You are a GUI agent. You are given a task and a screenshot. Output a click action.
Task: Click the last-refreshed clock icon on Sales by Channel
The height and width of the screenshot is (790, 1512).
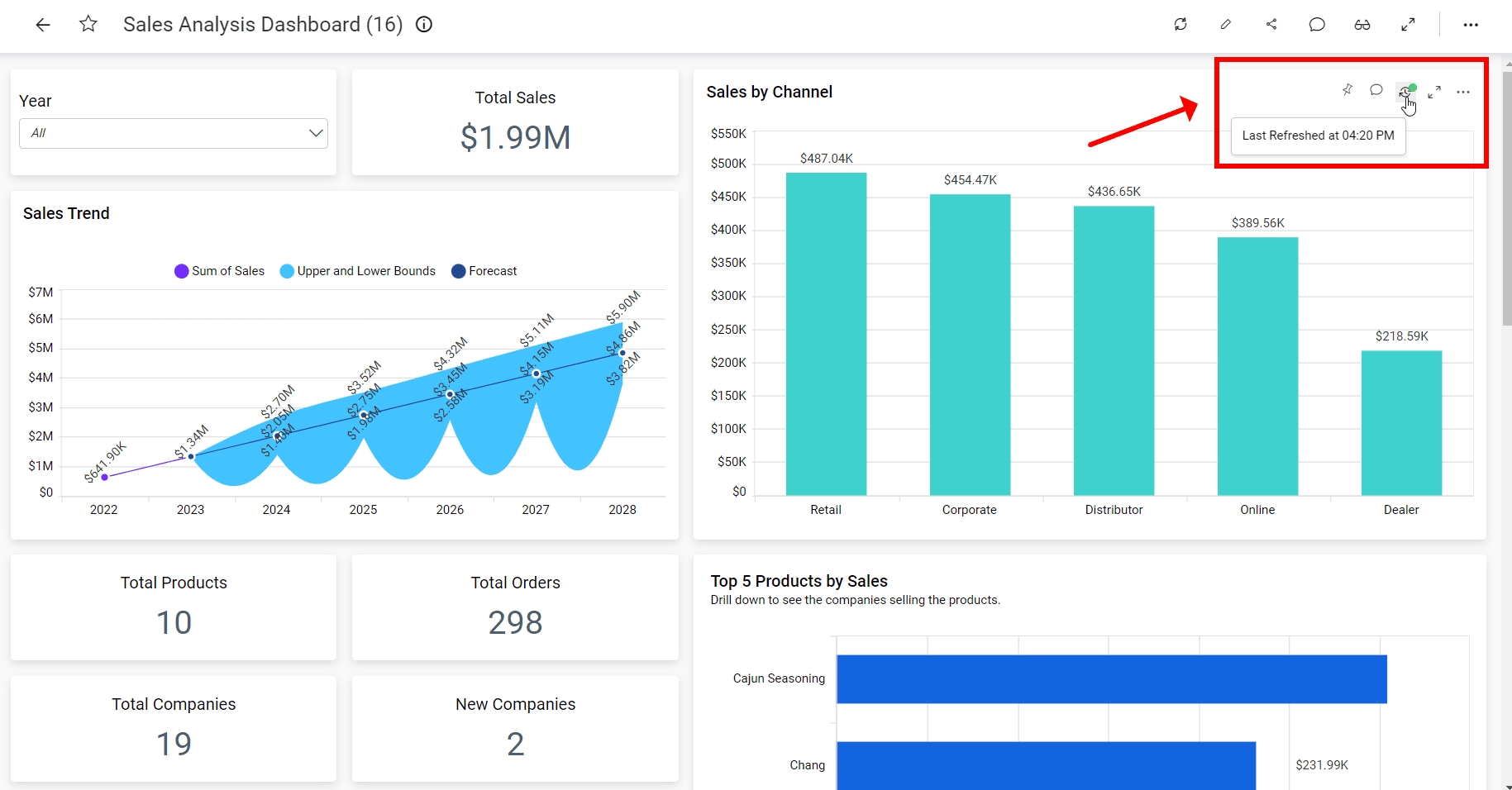1405,92
